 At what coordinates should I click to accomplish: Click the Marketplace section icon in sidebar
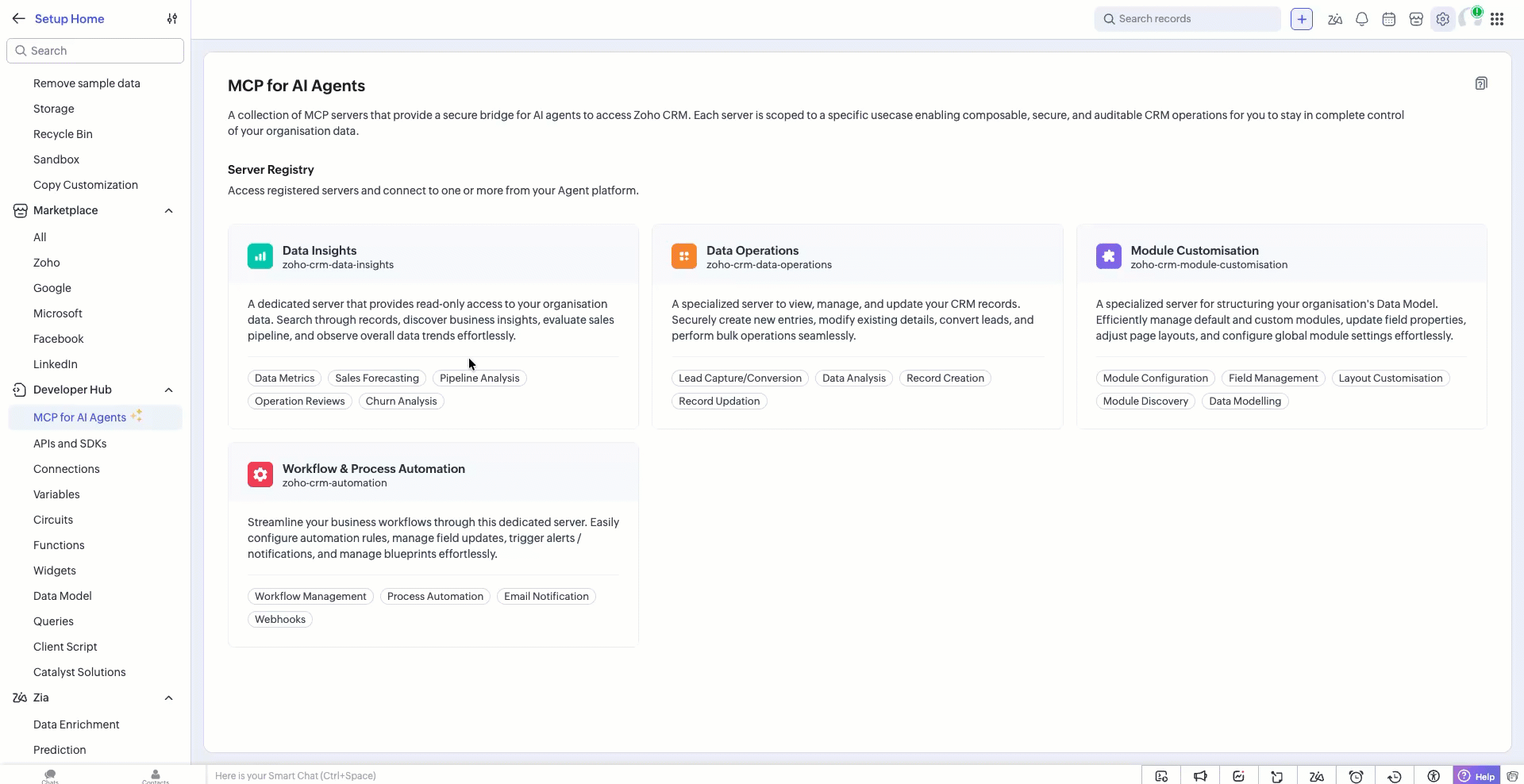pyautogui.click(x=20, y=210)
